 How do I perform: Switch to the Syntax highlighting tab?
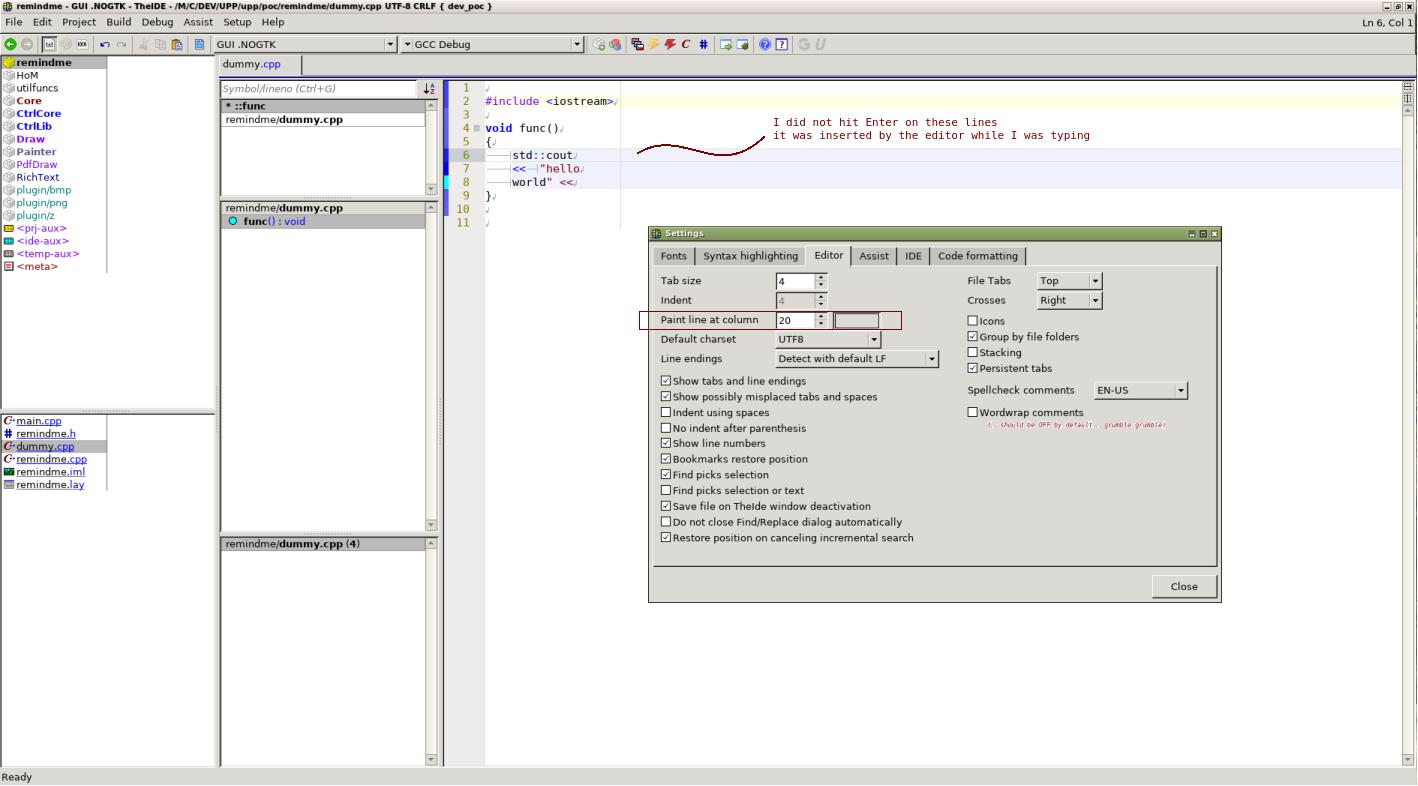click(750, 256)
